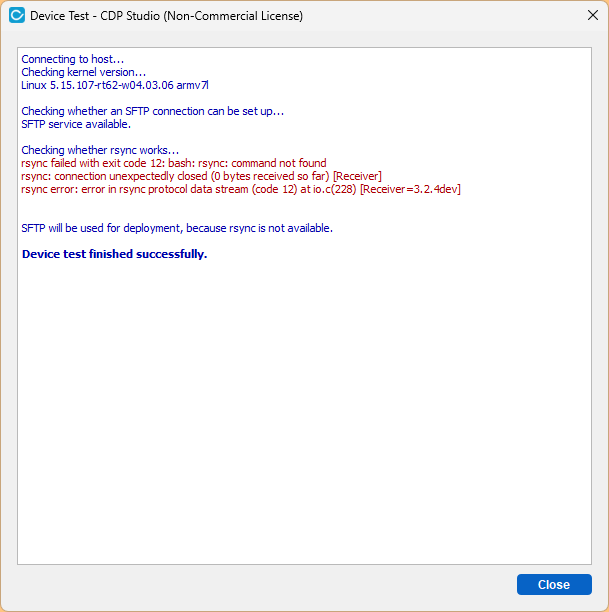The width and height of the screenshot is (609, 612).
Task: Click the 'connection unexpectedly closed' error line
Action: pos(201,176)
